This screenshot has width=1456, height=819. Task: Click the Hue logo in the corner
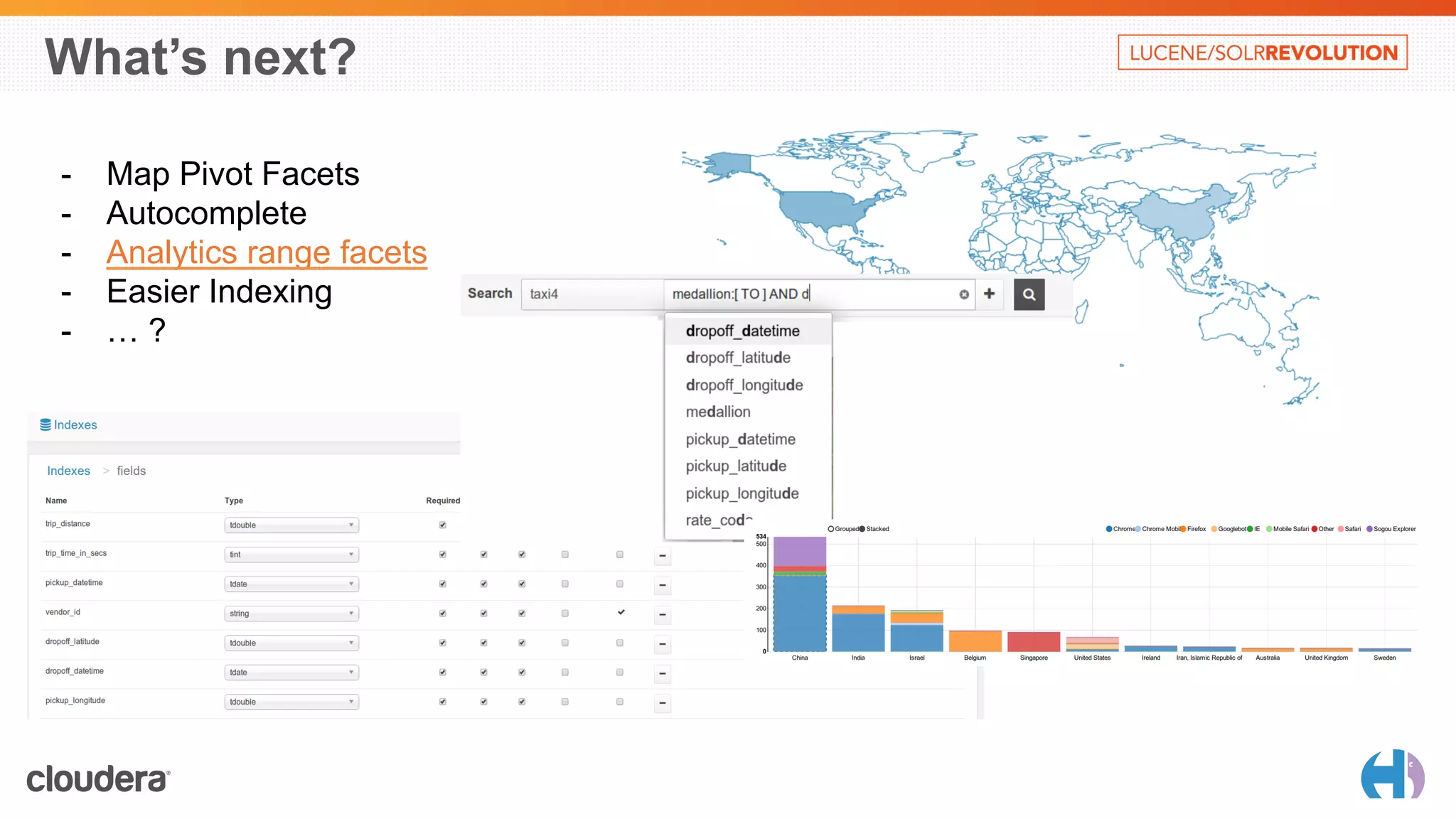tap(1392, 773)
